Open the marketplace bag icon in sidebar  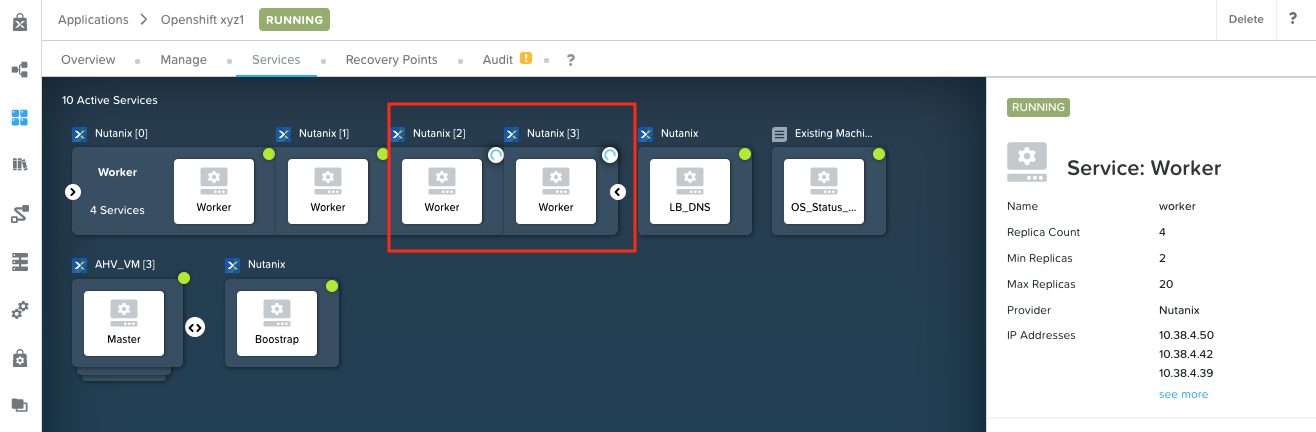20,22
